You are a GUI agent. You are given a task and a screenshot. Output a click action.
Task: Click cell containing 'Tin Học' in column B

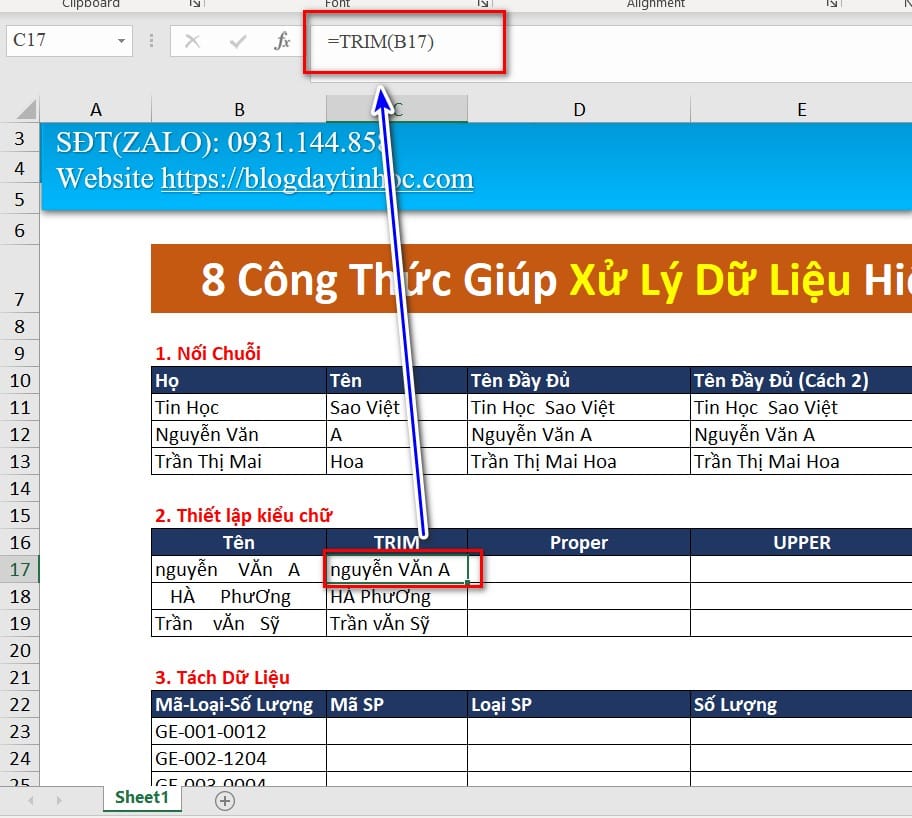(x=239, y=407)
